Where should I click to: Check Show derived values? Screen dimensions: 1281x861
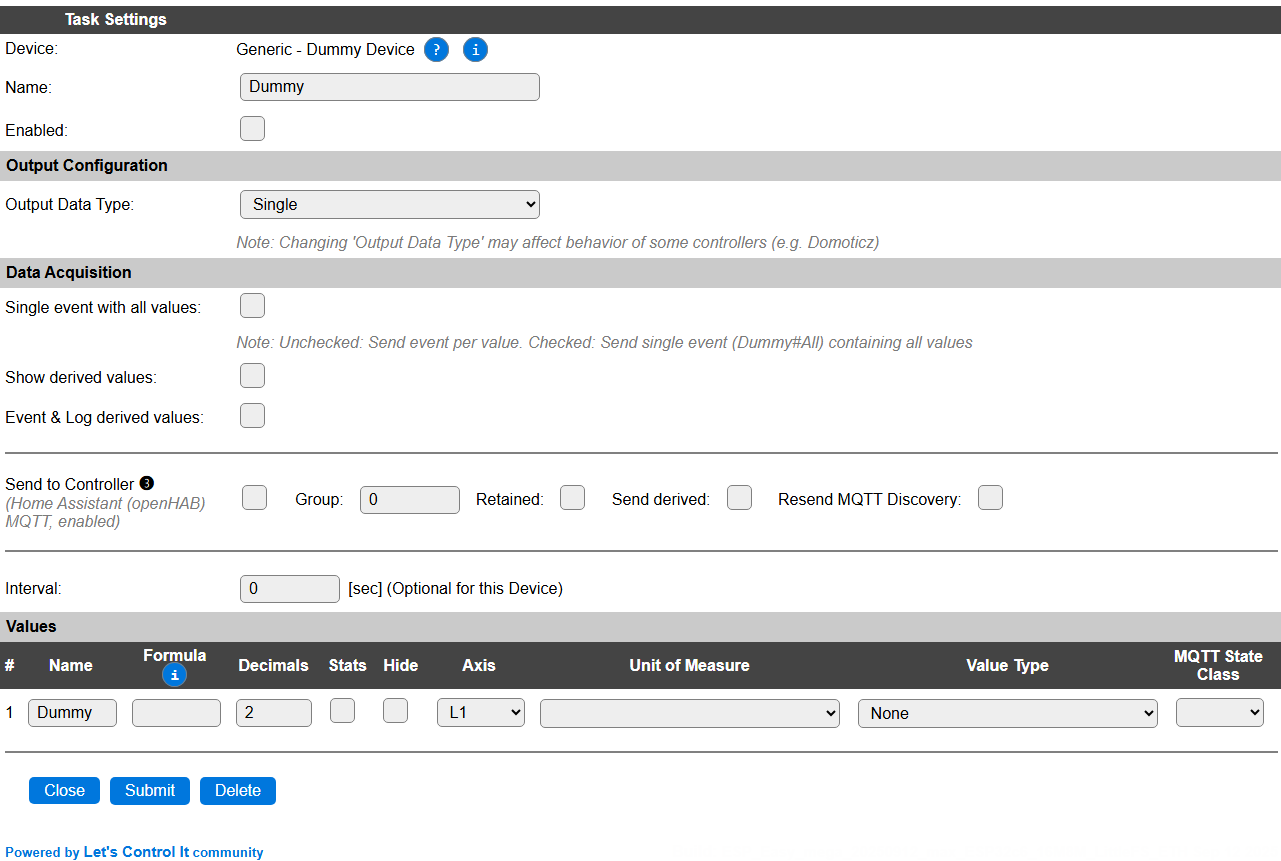pos(253,376)
